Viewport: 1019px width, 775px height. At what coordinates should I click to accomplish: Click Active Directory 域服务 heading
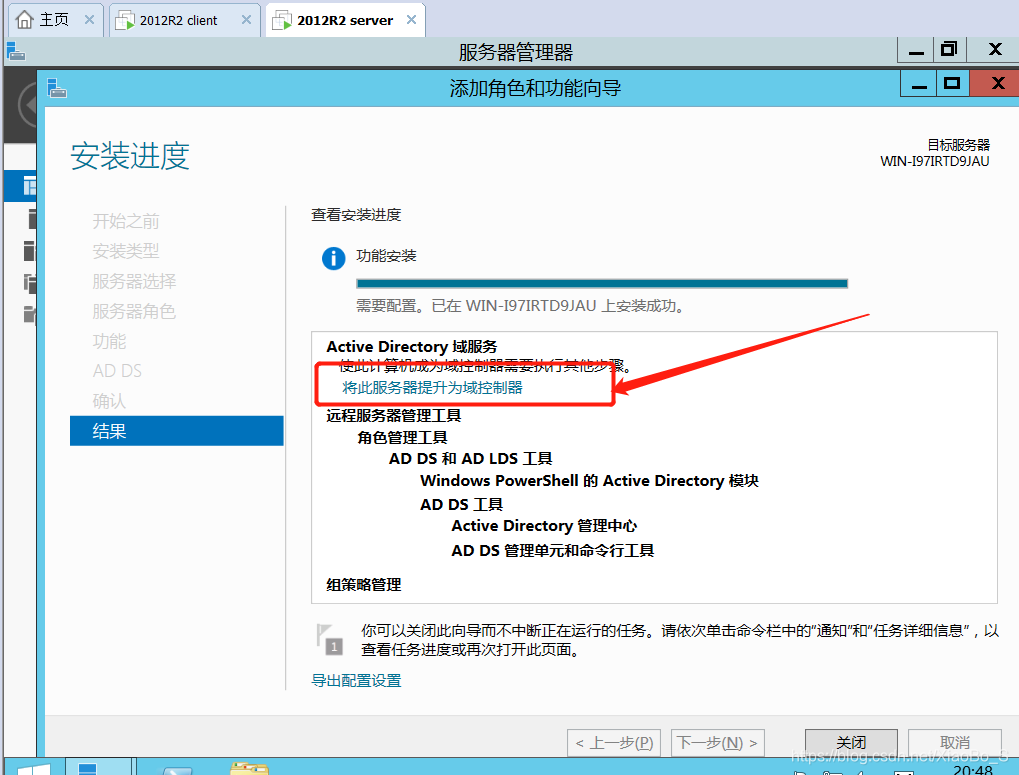411,347
